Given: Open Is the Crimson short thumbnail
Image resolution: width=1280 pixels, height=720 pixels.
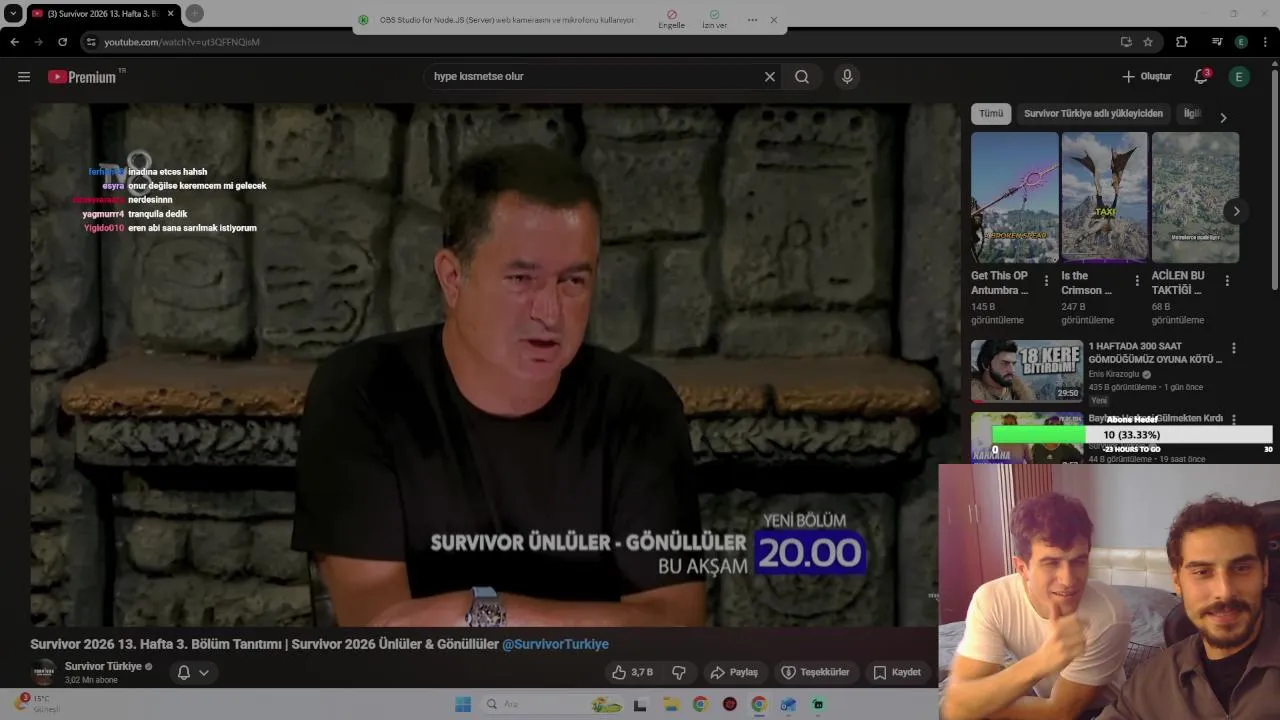Looking at the screenshot, I should pos(1104,198).
